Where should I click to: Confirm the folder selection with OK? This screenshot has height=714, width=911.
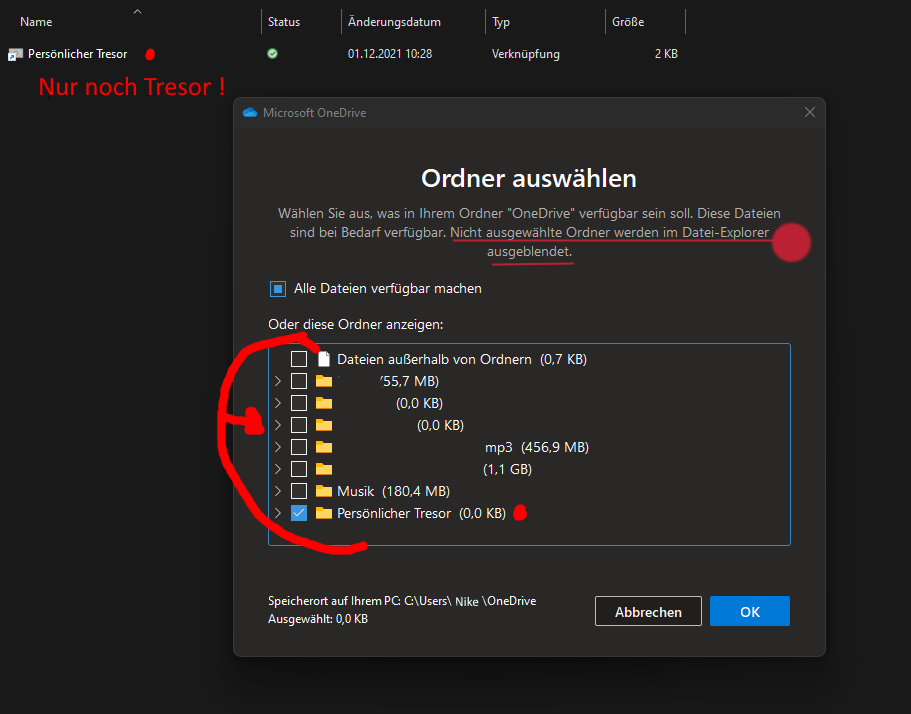tap(750, 612)
